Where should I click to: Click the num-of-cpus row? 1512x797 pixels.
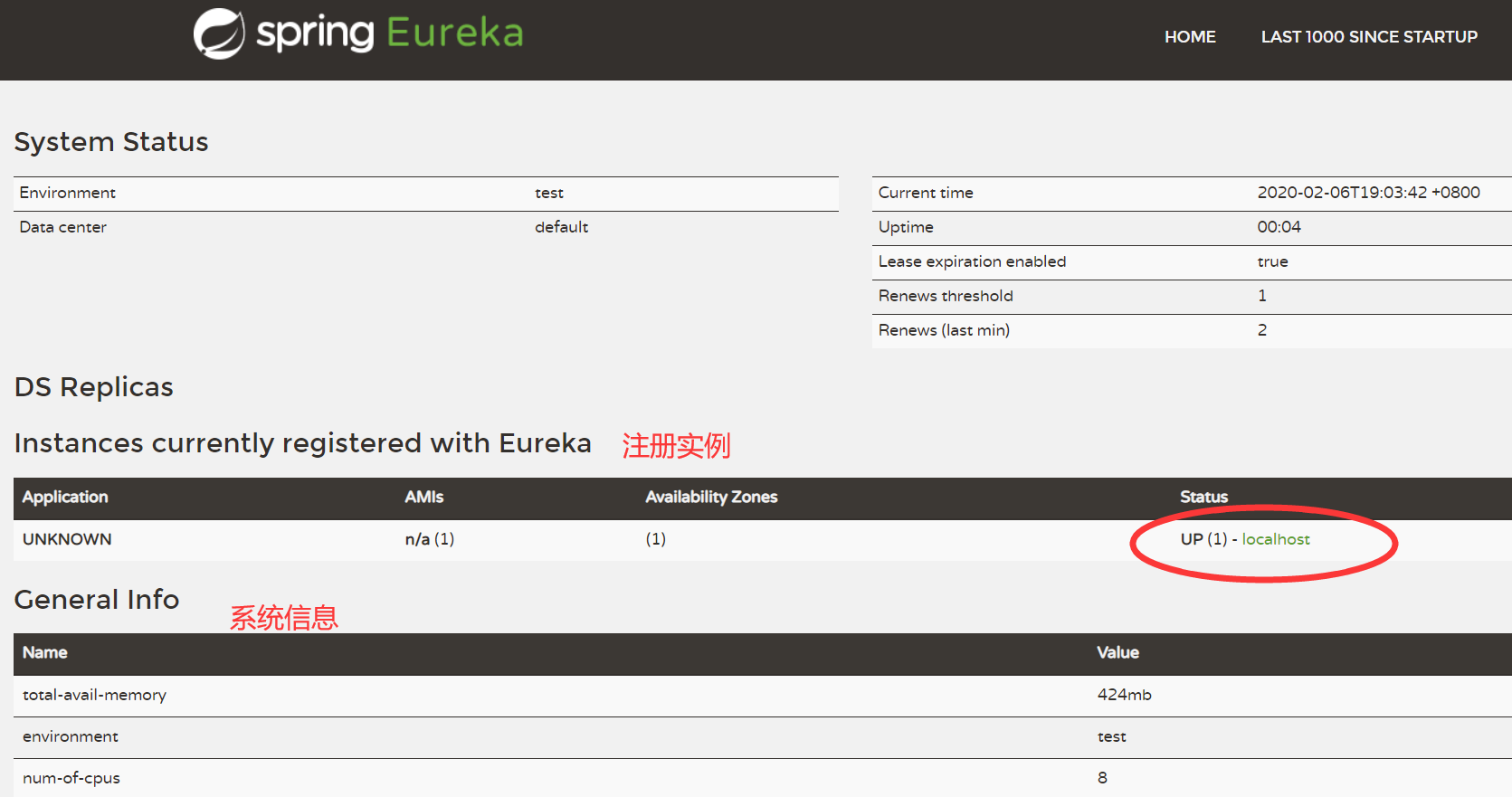click(71, 778)
